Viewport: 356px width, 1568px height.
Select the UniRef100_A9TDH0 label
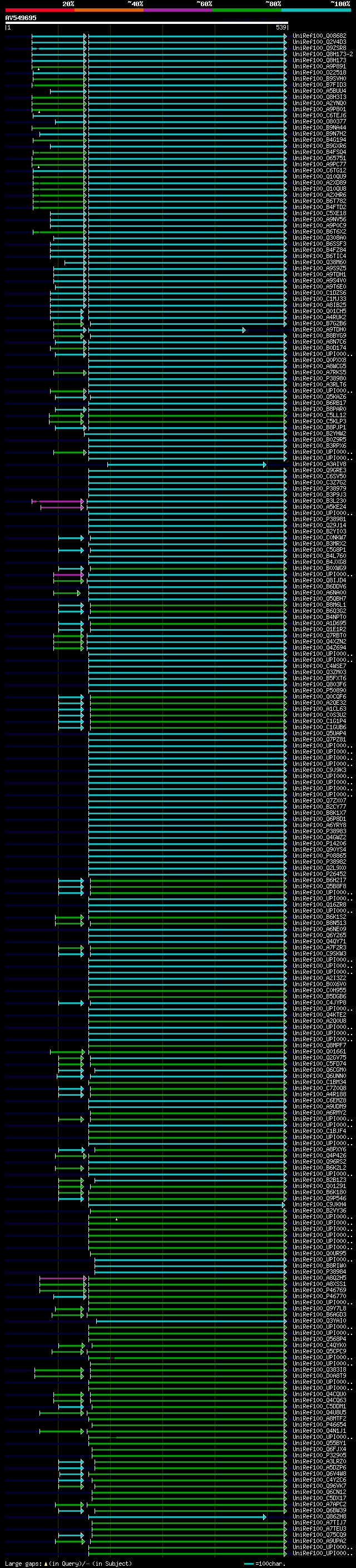coord(319,329)
